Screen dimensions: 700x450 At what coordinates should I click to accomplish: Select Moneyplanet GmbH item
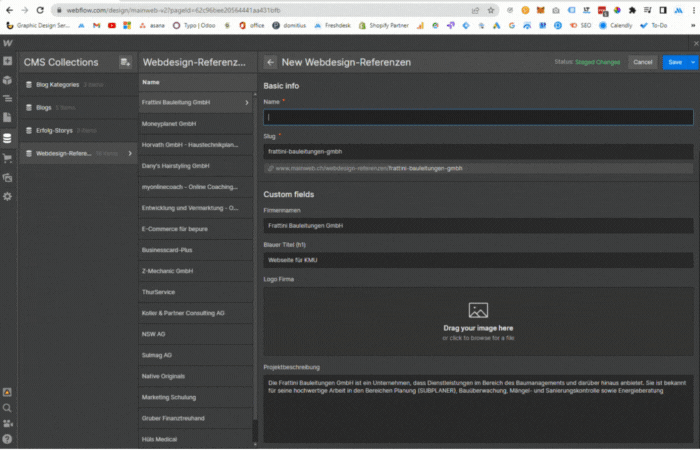click(196, 124)
